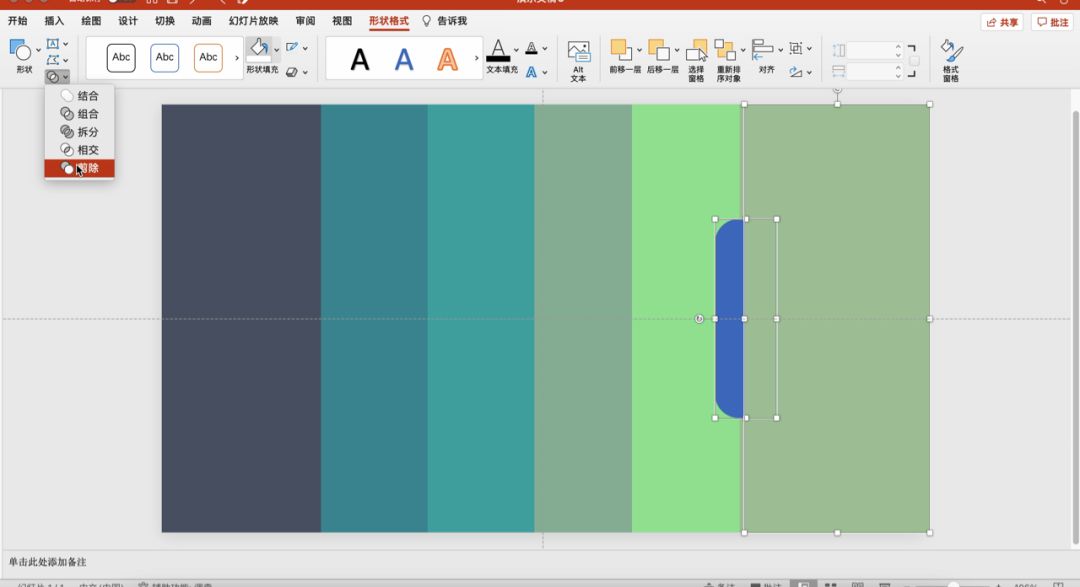Open the 审阅 tab

tap(305, 21)
